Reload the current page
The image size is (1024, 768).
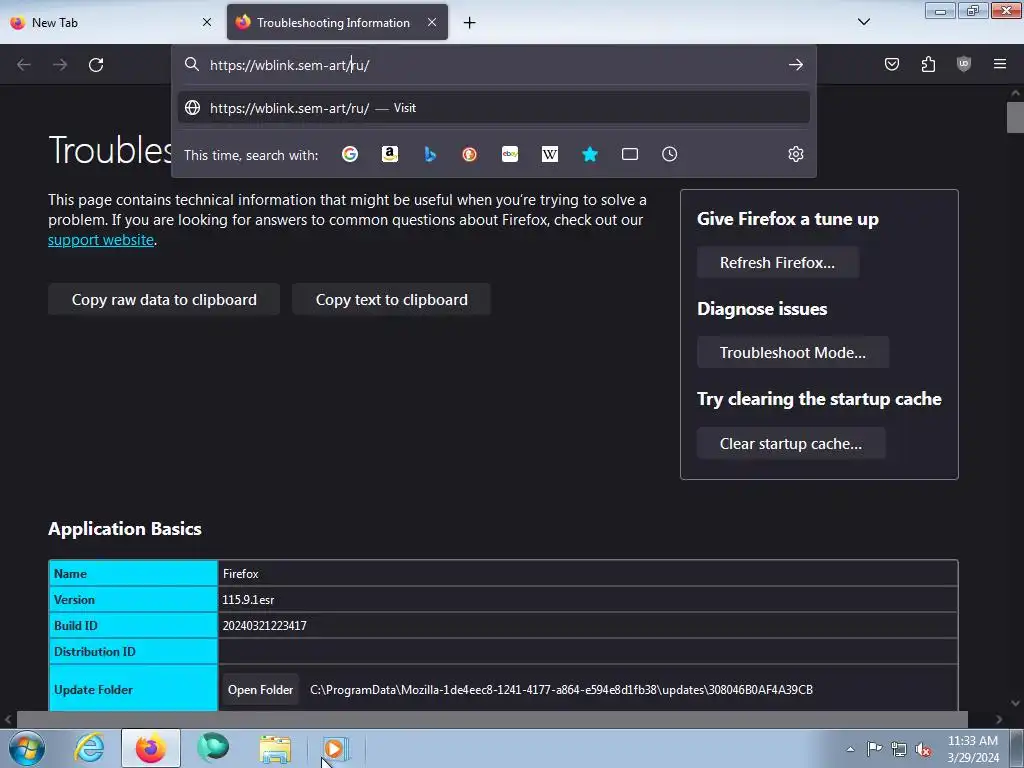tap(96, 65)
